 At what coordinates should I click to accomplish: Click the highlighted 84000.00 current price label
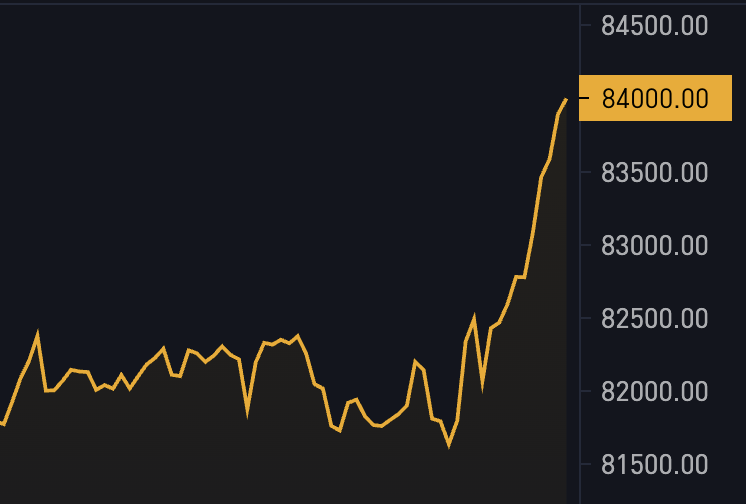coord(655,98)
